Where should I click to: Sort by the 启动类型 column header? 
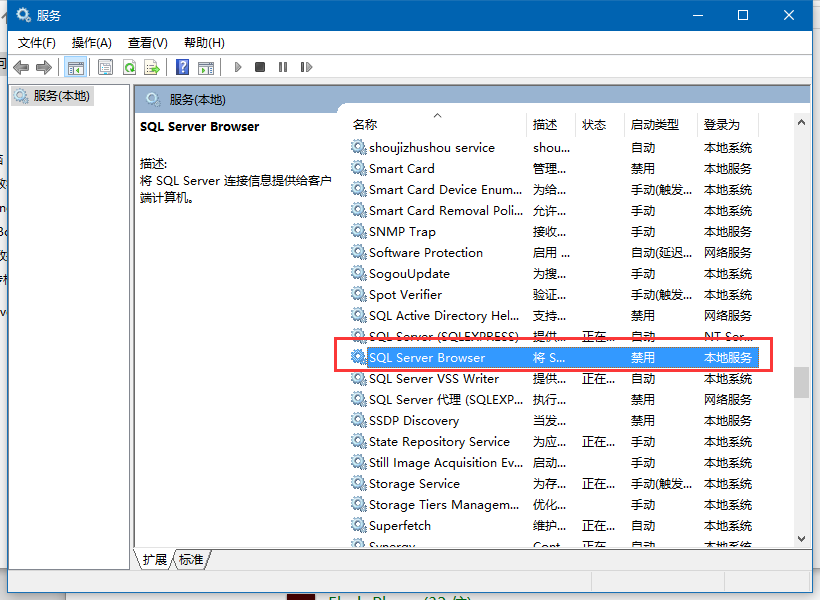(660, 124)
